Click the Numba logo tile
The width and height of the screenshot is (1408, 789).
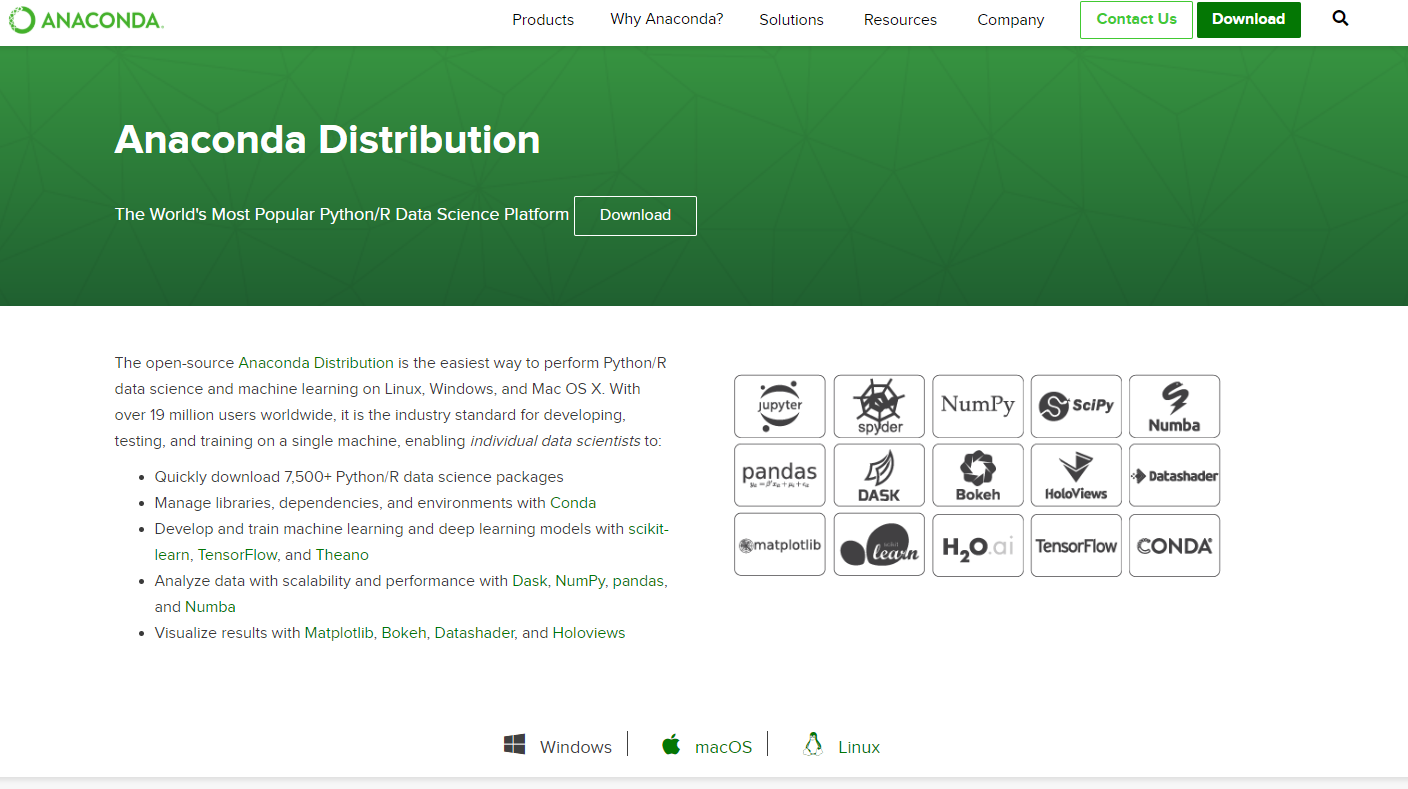pos(1175,406)
